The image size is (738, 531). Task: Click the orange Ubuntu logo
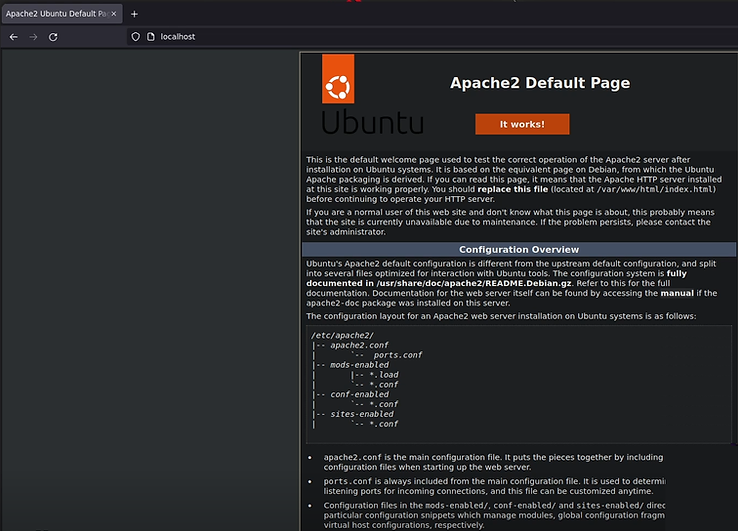(338, 79)
